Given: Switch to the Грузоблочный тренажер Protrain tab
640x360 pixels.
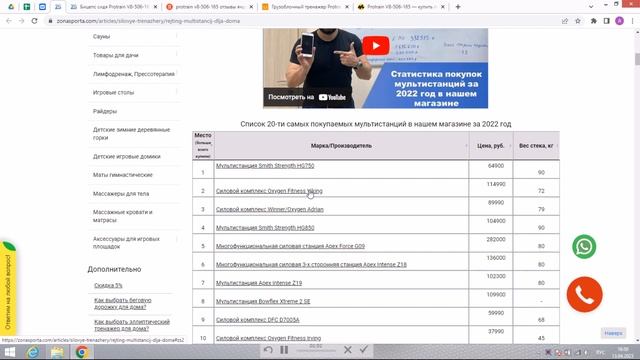Looking at the screenshot, I should [x=304, y=7].
